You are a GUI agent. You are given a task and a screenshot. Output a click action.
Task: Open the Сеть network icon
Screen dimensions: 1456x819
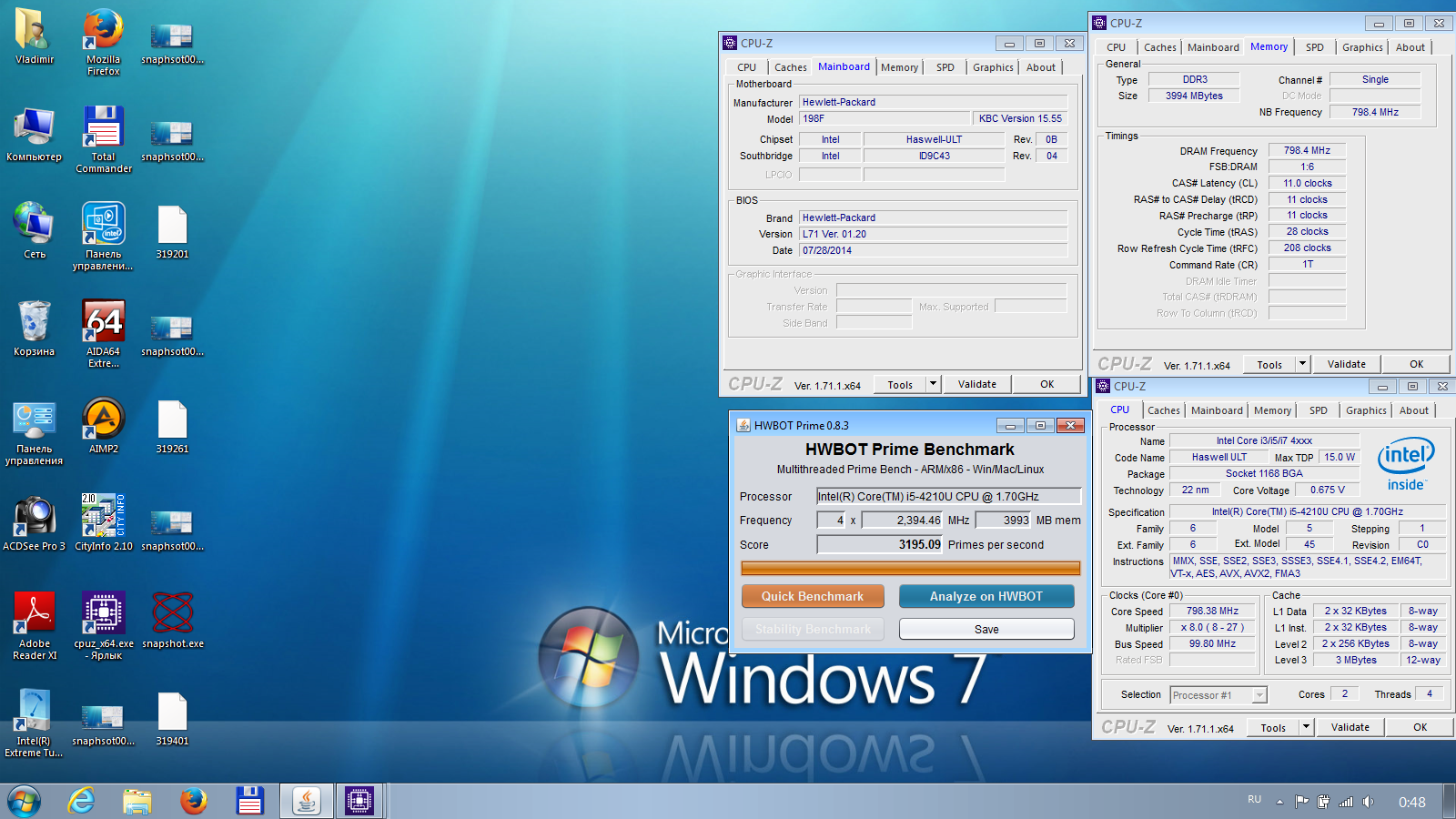point(34,231)
